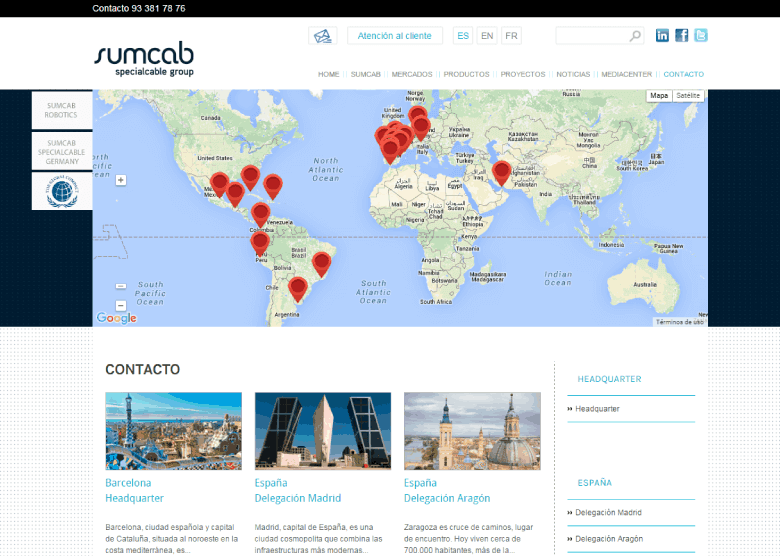780x556 pixels.
Task: Click the zoom-in plus map button
Action: point(121,180)
